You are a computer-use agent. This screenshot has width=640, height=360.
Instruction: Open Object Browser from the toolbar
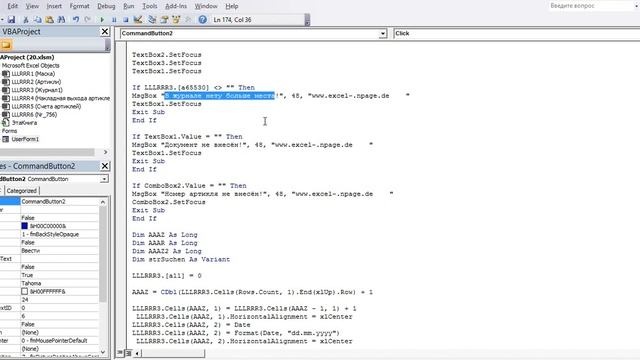[x=176, y=20]
